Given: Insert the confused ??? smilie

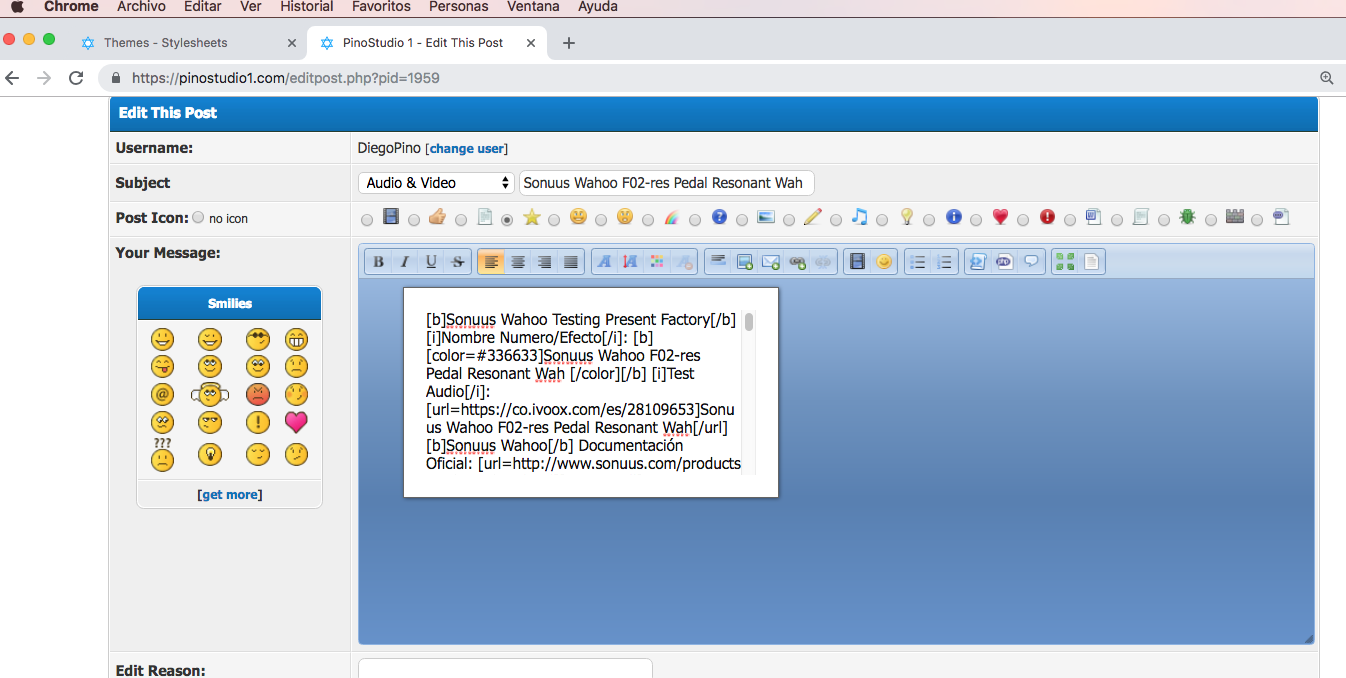Looking at the screenshot, I should click(x=162, y=455).
